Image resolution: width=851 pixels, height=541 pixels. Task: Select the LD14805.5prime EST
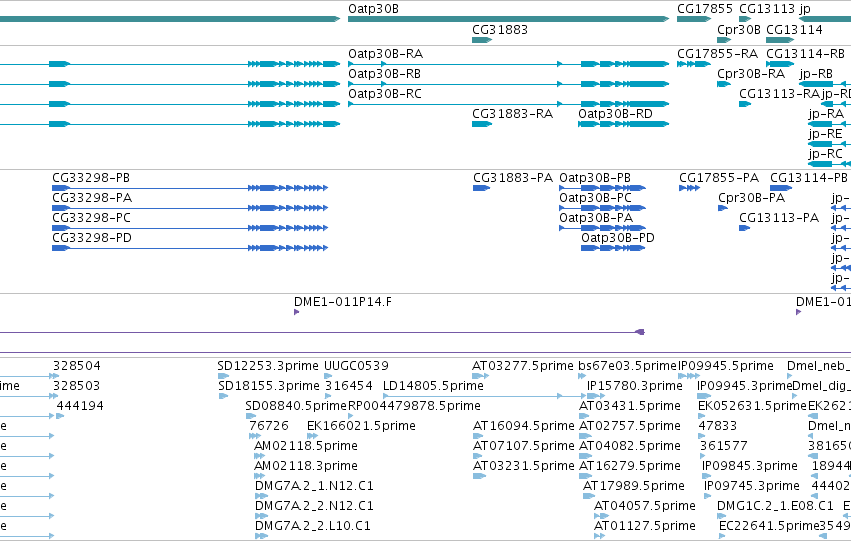coord(433,386)
